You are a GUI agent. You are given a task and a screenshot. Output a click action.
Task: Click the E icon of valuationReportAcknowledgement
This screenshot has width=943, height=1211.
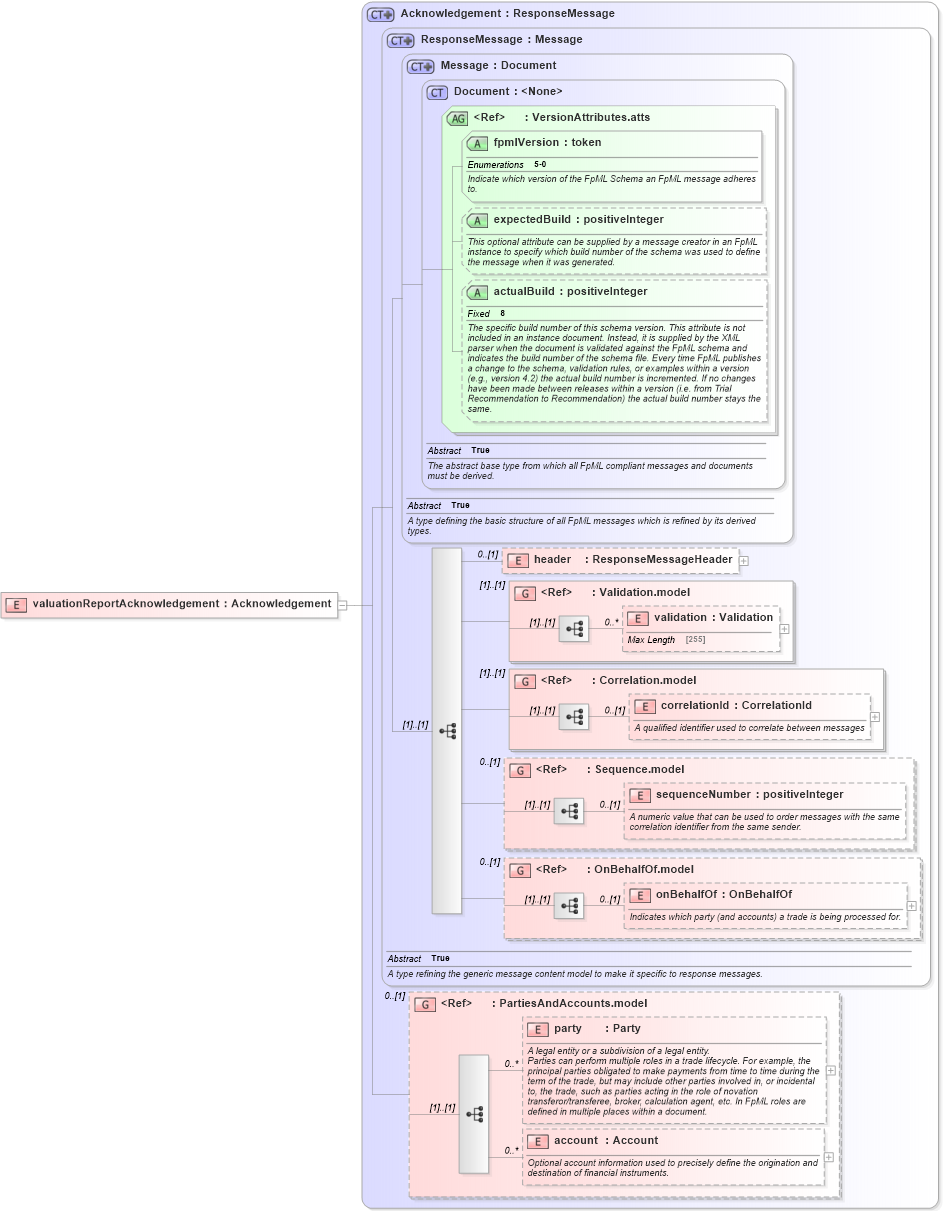click(17, 604)
